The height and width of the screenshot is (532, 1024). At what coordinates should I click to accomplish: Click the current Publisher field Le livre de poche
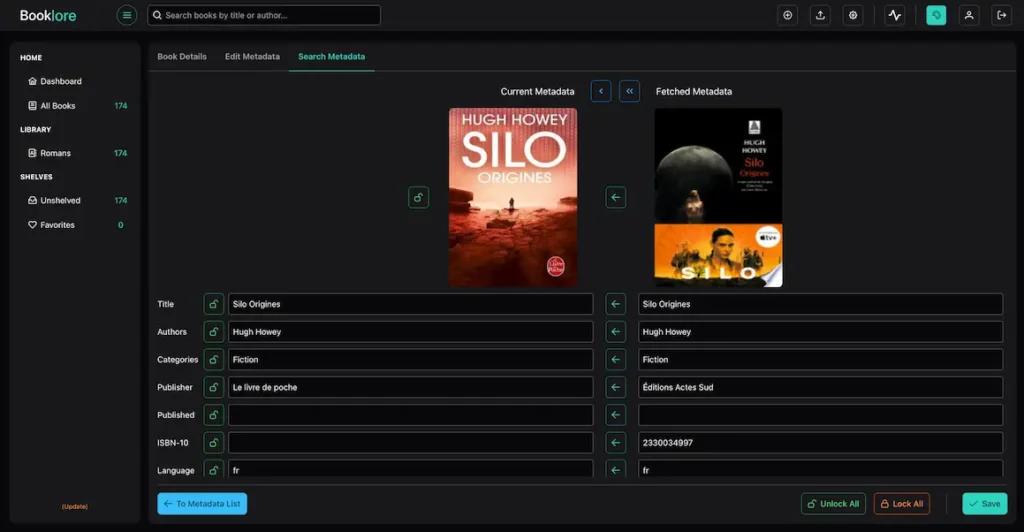(410, 387)
